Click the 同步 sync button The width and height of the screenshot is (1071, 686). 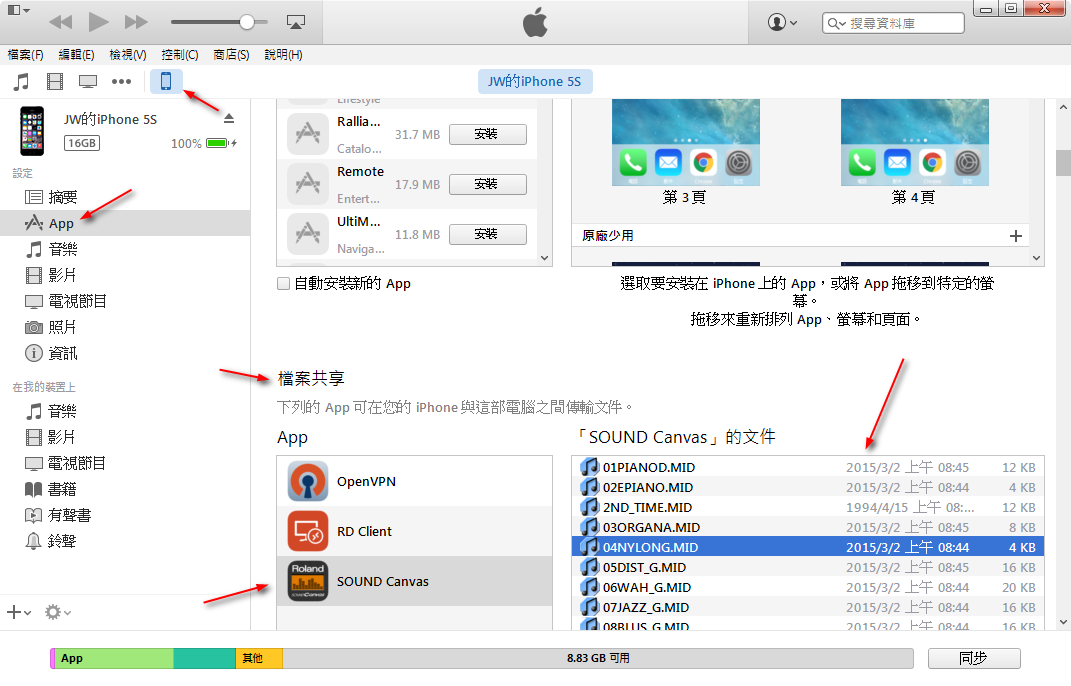pyautogui.click(x=974, y=659)
